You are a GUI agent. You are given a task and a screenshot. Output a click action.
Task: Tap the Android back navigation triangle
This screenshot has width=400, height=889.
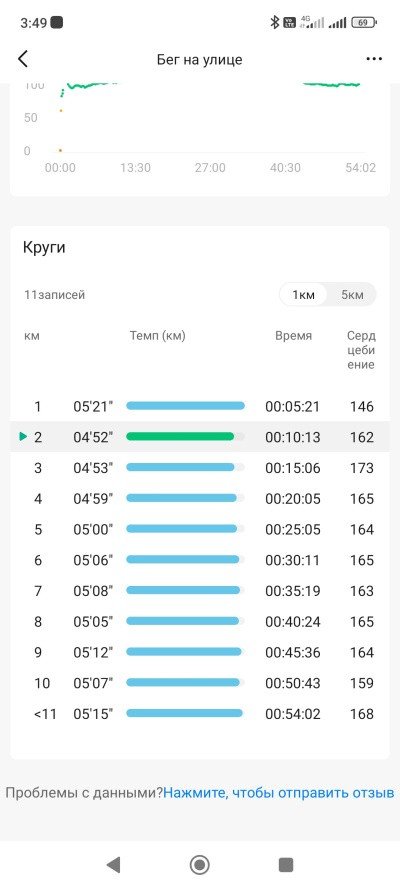click(114, 865)
